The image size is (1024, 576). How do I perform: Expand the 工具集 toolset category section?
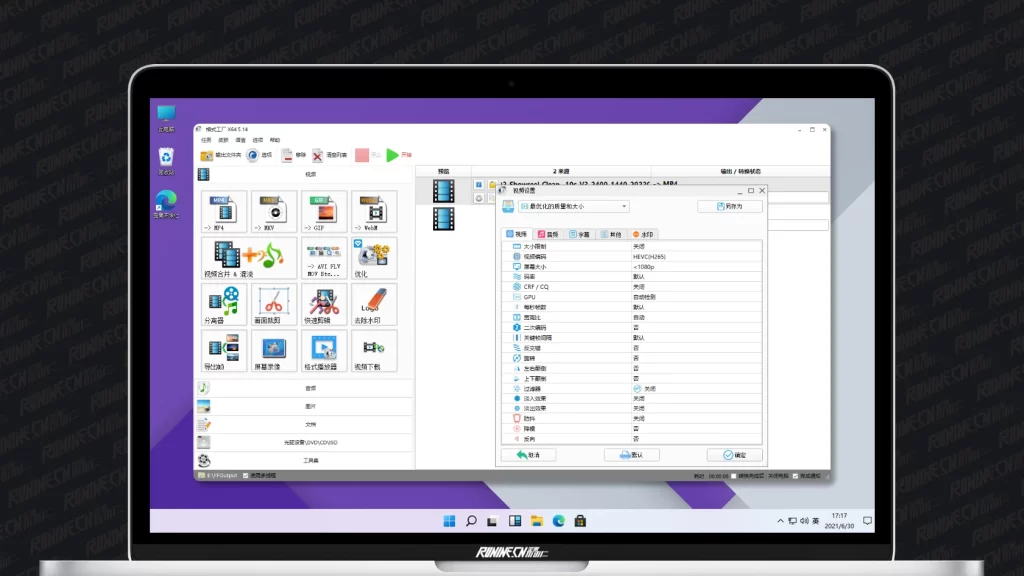310,460
